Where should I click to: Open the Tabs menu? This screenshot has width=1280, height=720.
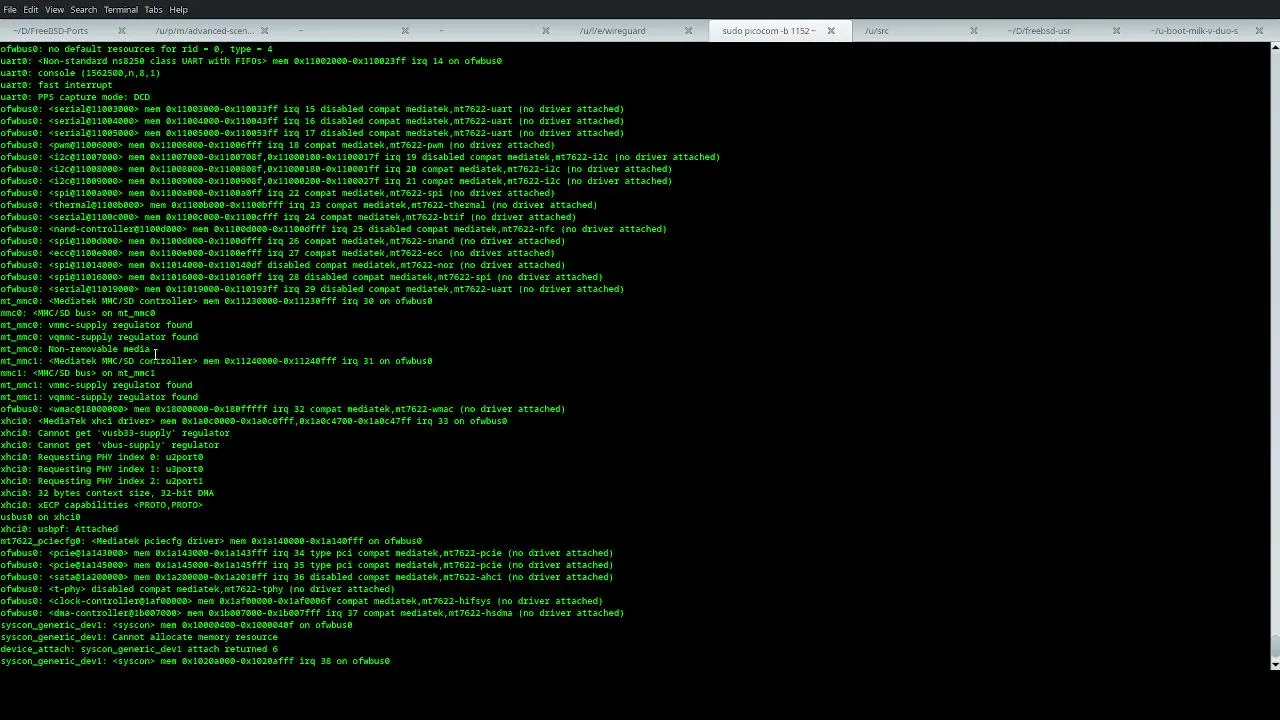click(153, 10)
